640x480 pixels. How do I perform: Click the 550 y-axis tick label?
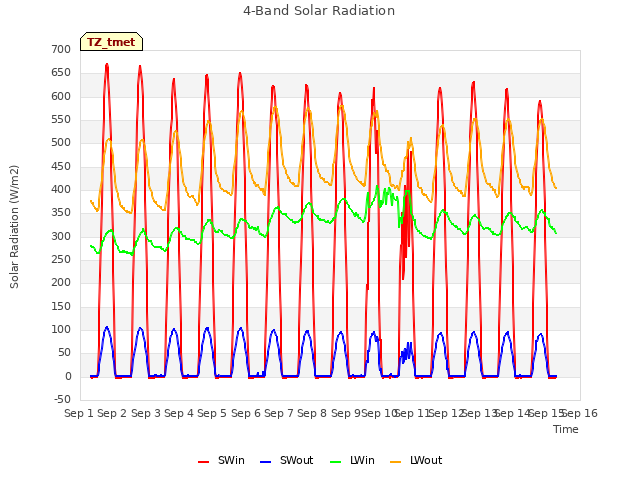61,120
